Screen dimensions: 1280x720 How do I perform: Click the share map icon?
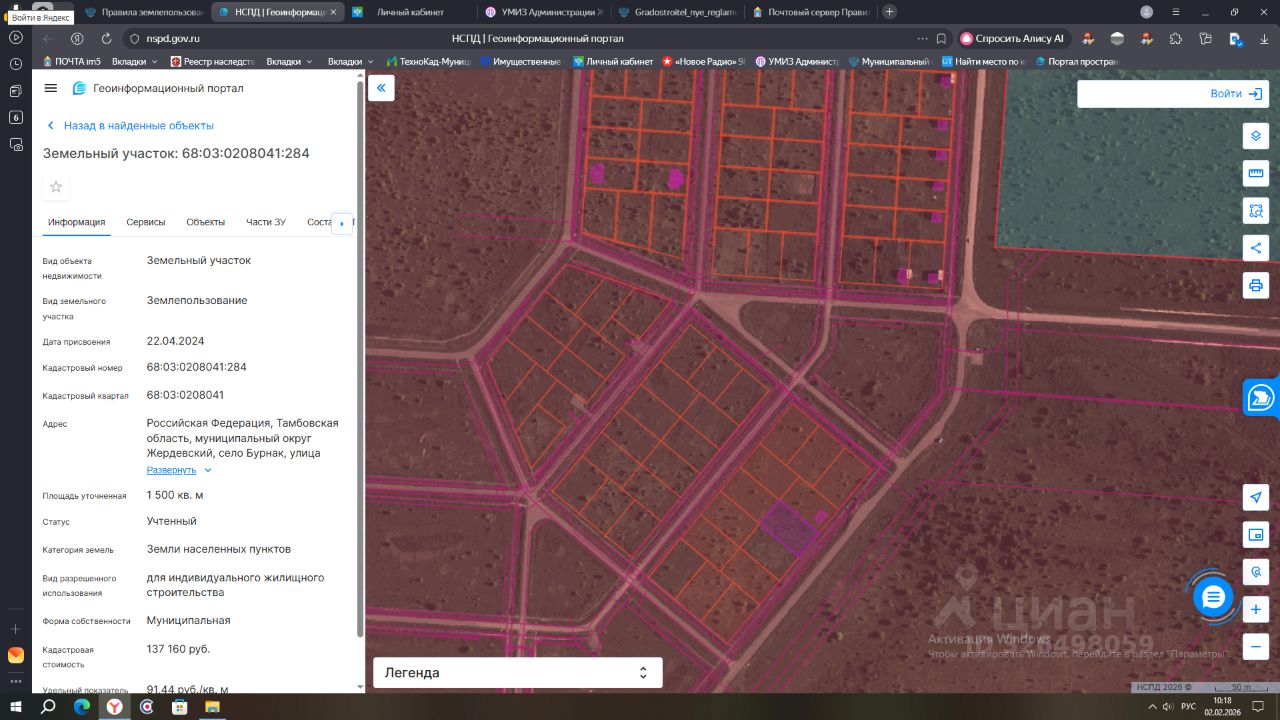pyautogui.click(x=1256, y=248)
